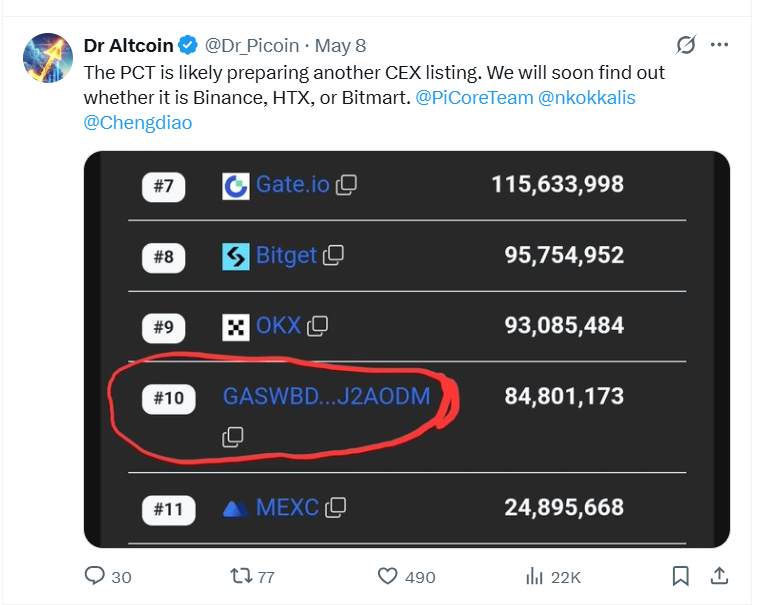This screenshot has height=605, width=763.
Task: Bookmark this post
Action: point(681,576)
